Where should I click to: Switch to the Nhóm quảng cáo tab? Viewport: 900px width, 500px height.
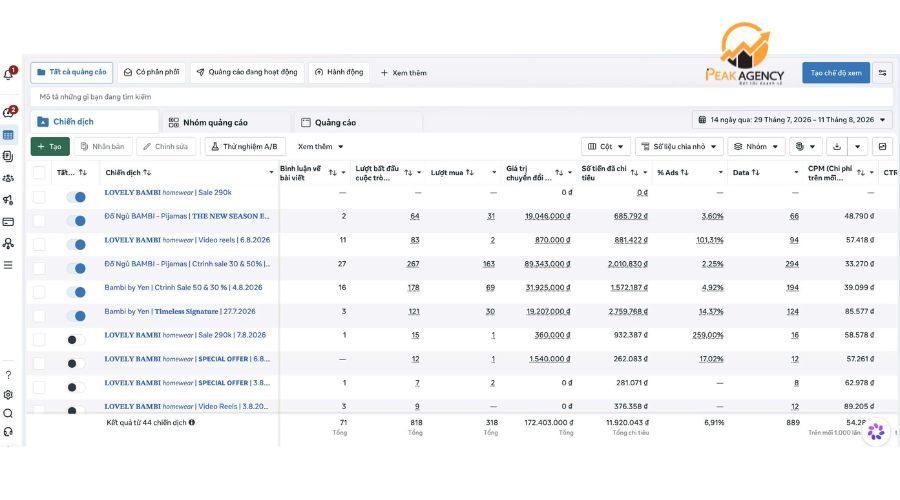point(226,122)
